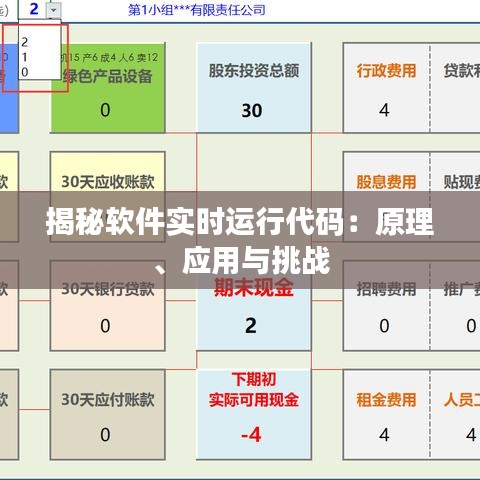Open the dropdown arrow next to value 2
480x480 pixels.
(x=53, y=10)
